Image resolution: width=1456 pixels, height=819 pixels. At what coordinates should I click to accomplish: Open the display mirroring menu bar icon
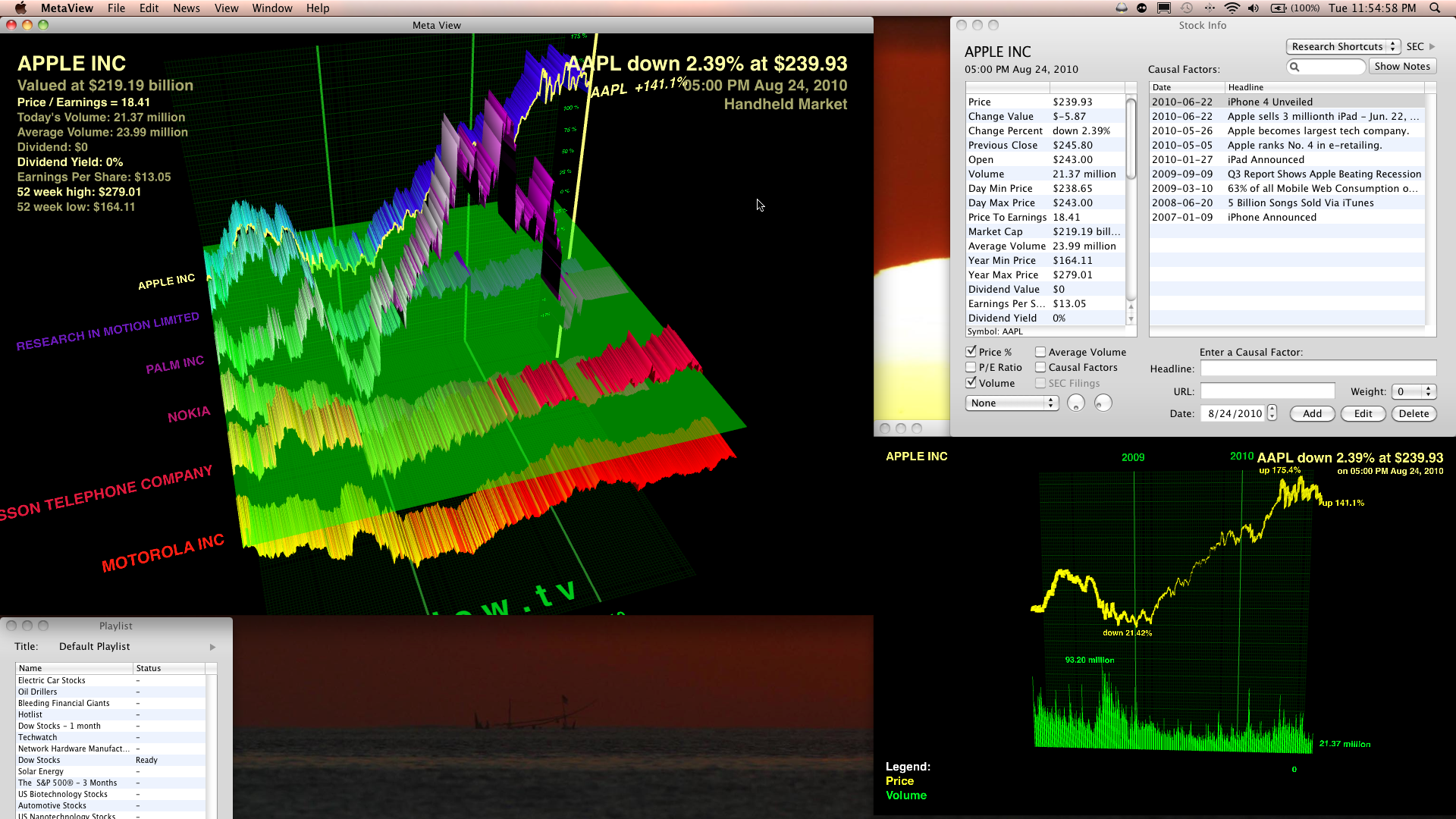click(1164, 8)
